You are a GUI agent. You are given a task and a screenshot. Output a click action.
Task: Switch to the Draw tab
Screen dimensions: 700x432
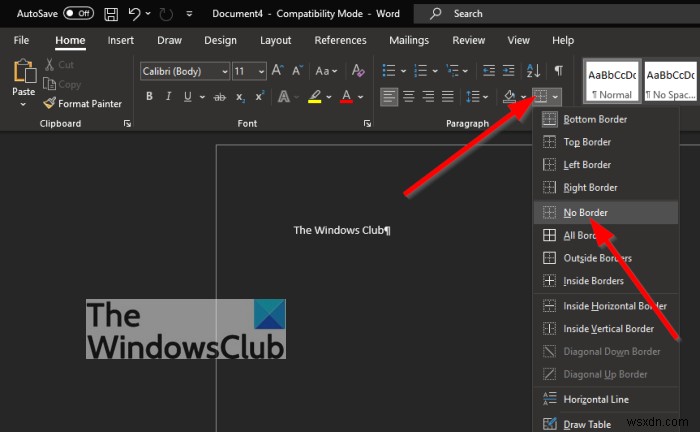169,40
